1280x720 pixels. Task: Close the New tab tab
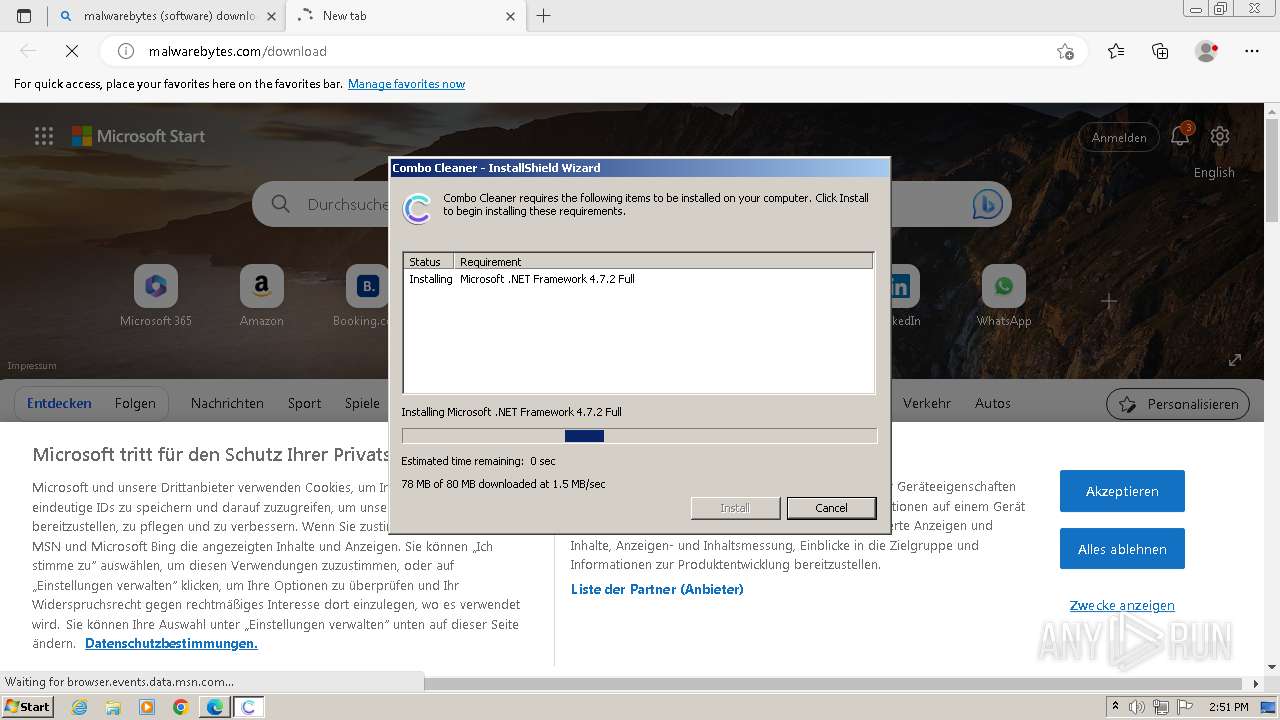click(510, 16)
